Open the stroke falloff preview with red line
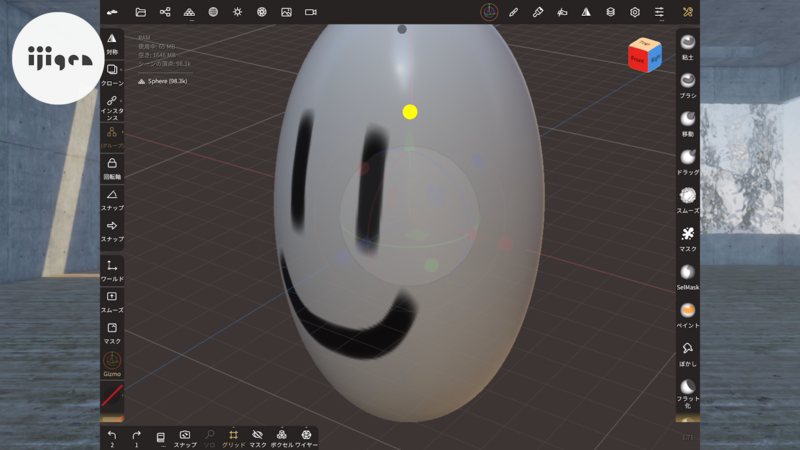800x450 pixels. [x=112, y=395]
